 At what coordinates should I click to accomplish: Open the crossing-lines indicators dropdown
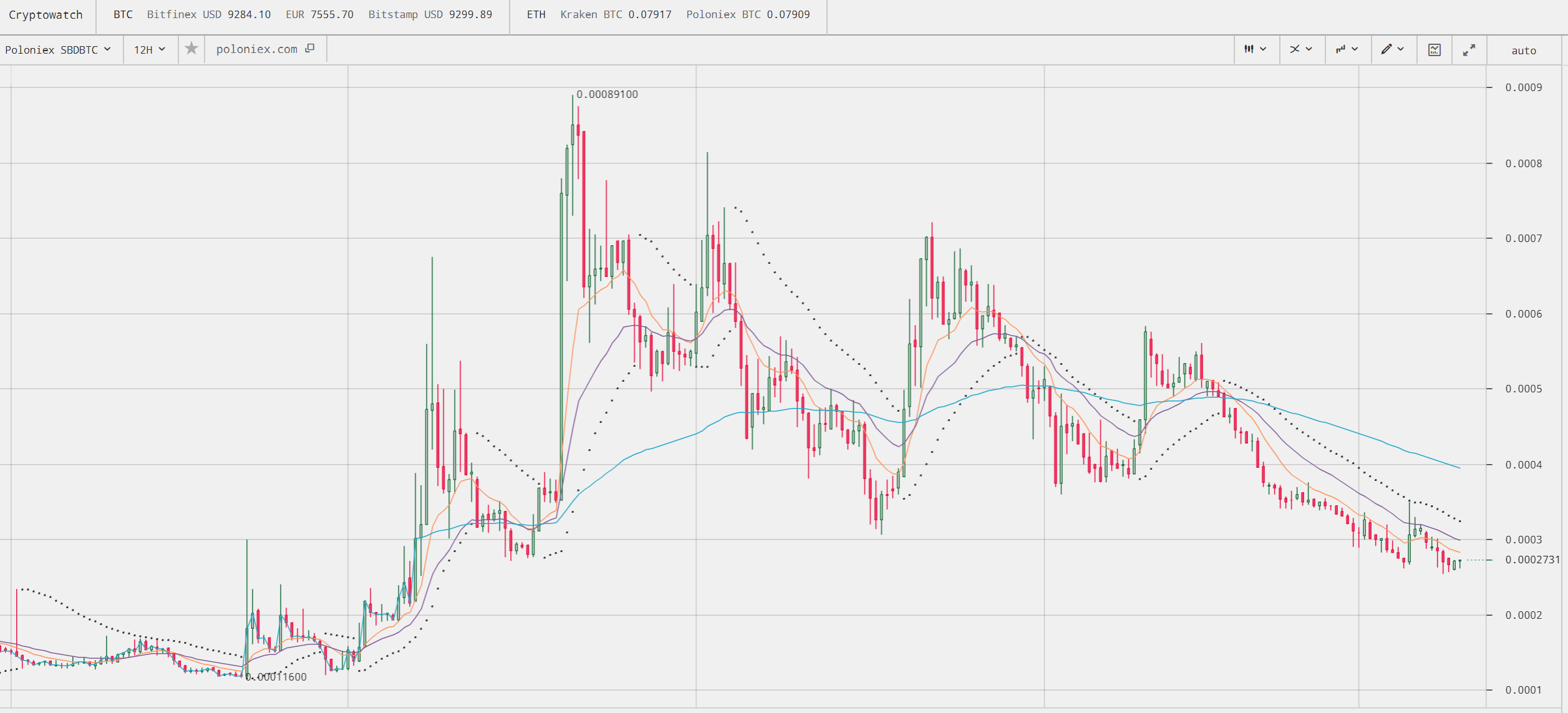(1302, 49)
